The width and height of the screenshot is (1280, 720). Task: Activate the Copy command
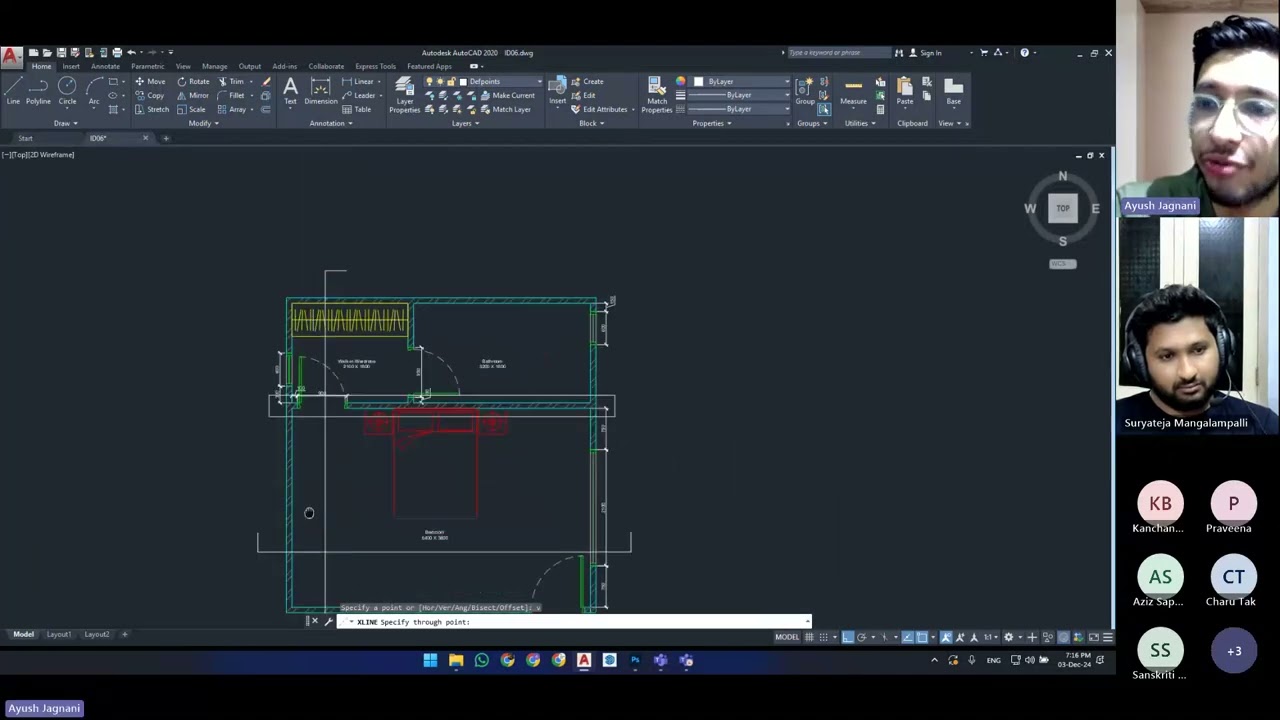coord(150,96)
